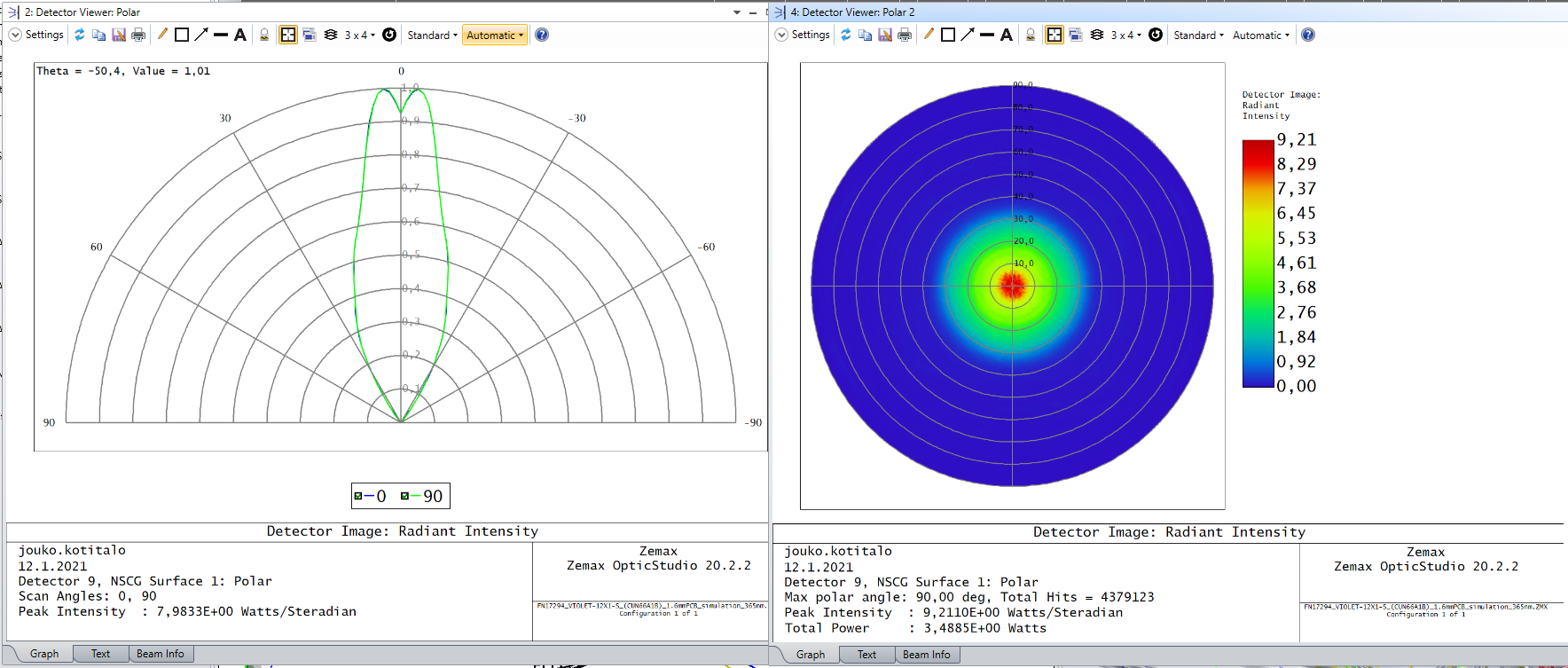1568x668 pixels.
Task: Open highlighted Automatic dropdown in Polar window
Action: (495, 35)
